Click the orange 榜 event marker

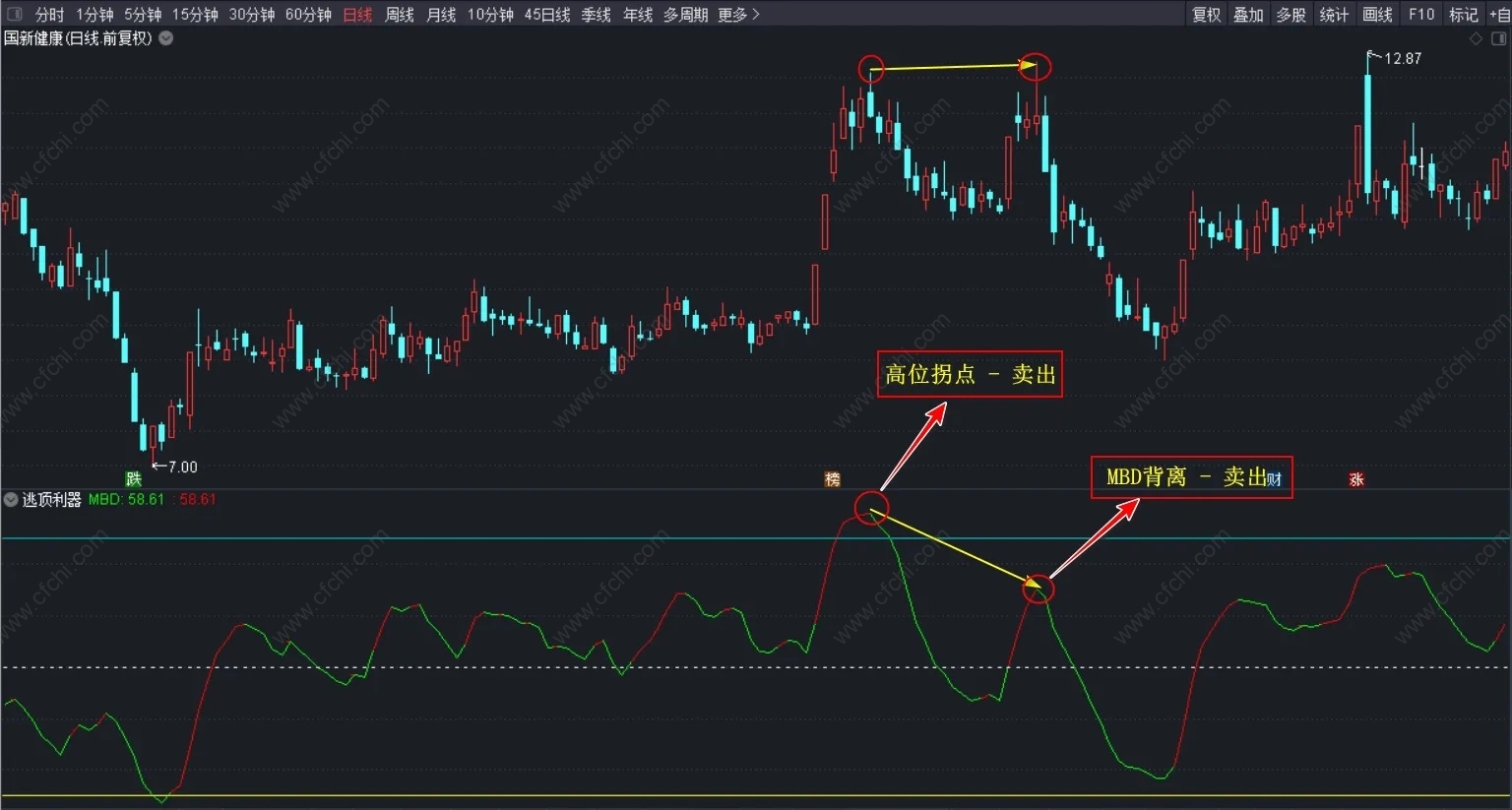click(x=833, y=479)
